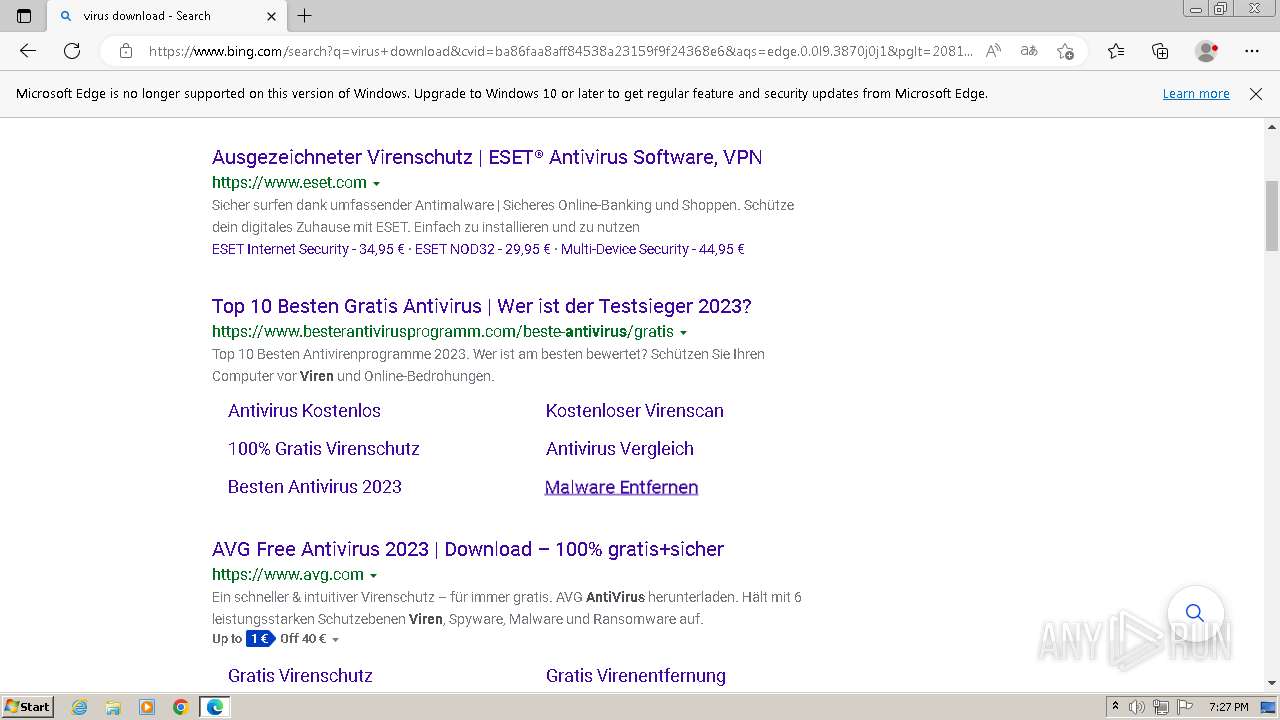Screen dimensions: 1280x720
Task: Open the volume speaker tray icon
Action: click(1137, 707)
